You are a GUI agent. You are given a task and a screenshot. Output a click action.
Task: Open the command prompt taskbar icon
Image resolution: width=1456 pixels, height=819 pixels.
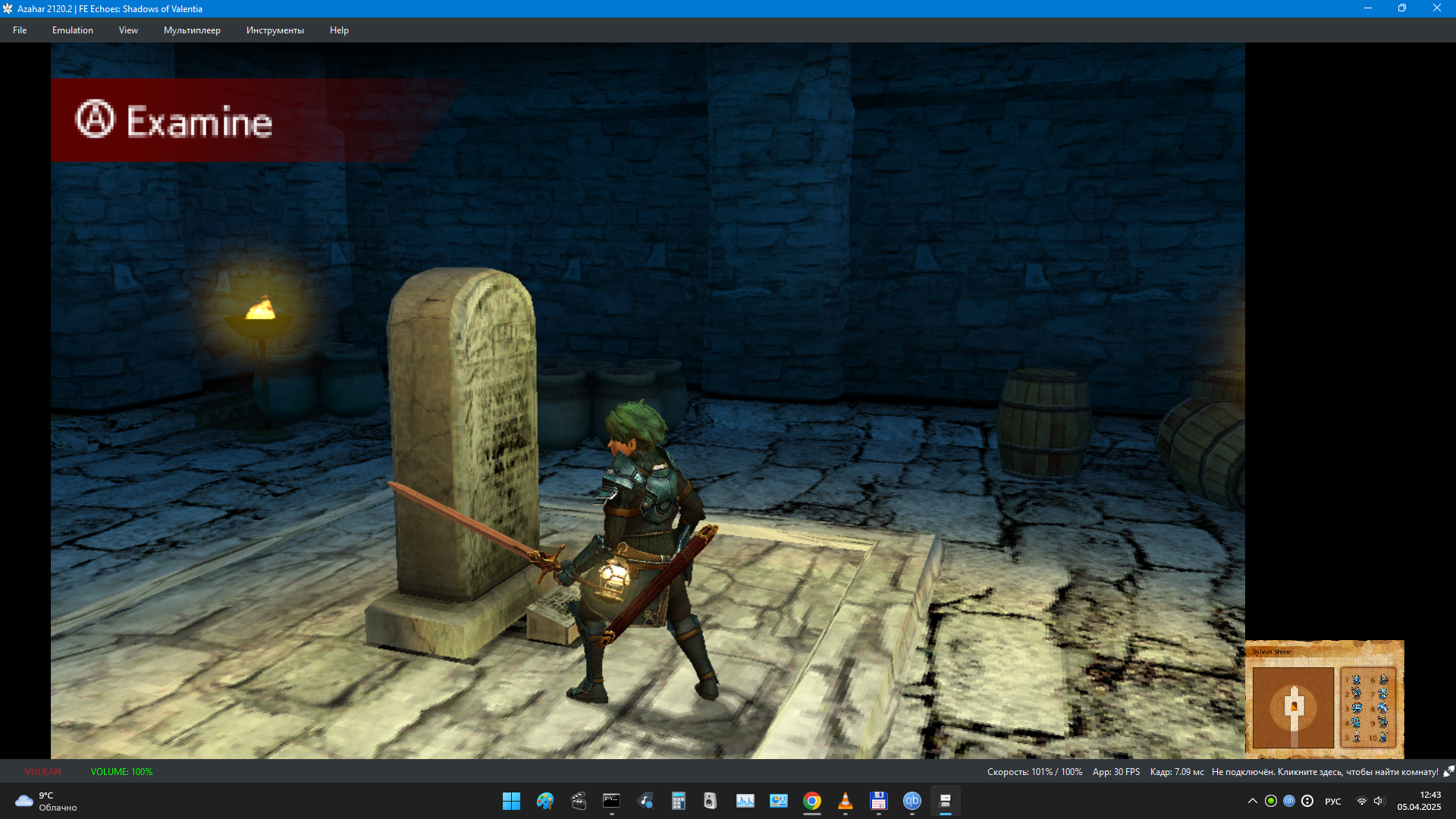coord(611,801)
